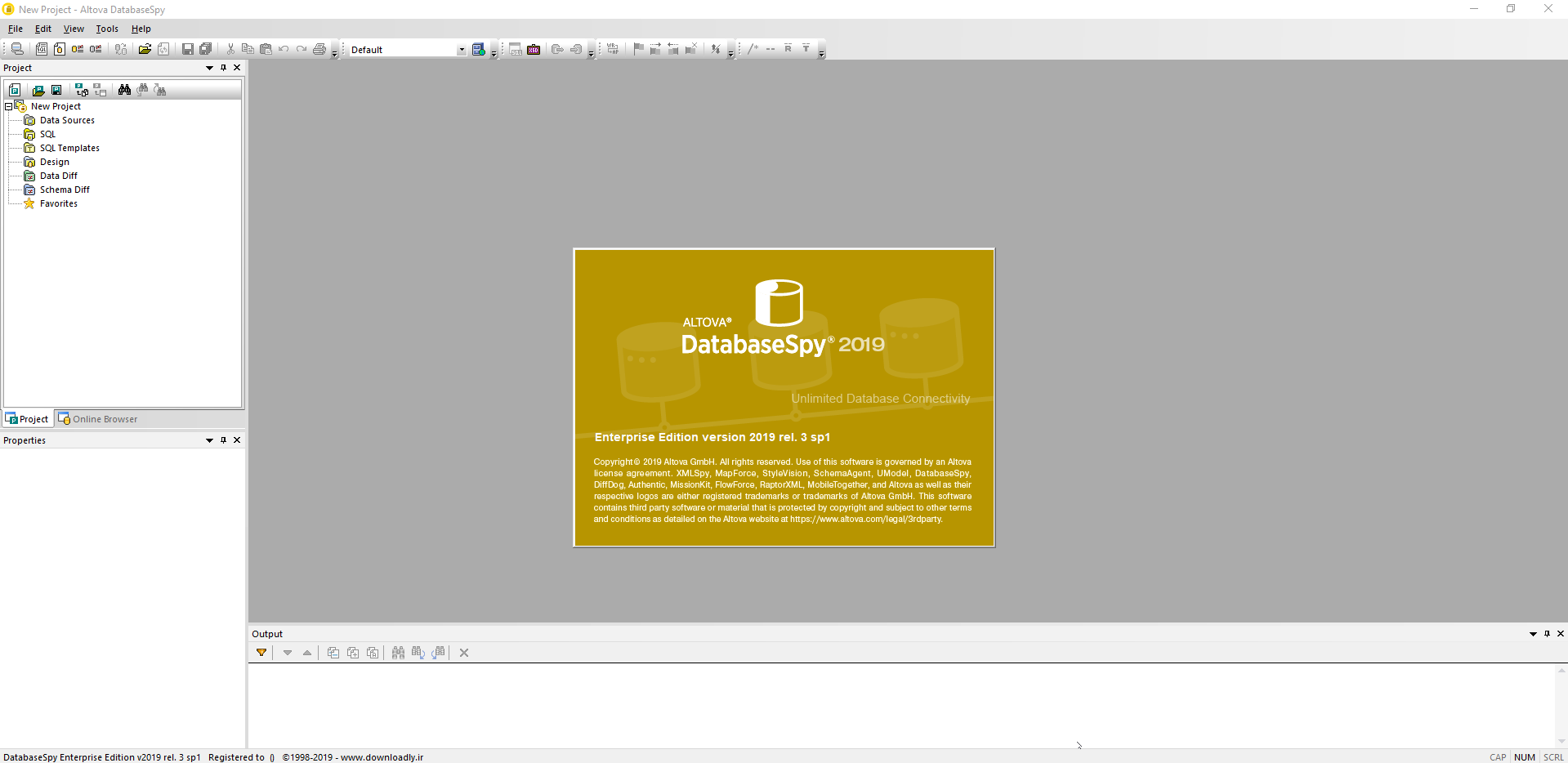Close the Properties pane
The image size is (1568, 763).
[x=237, y=440]
